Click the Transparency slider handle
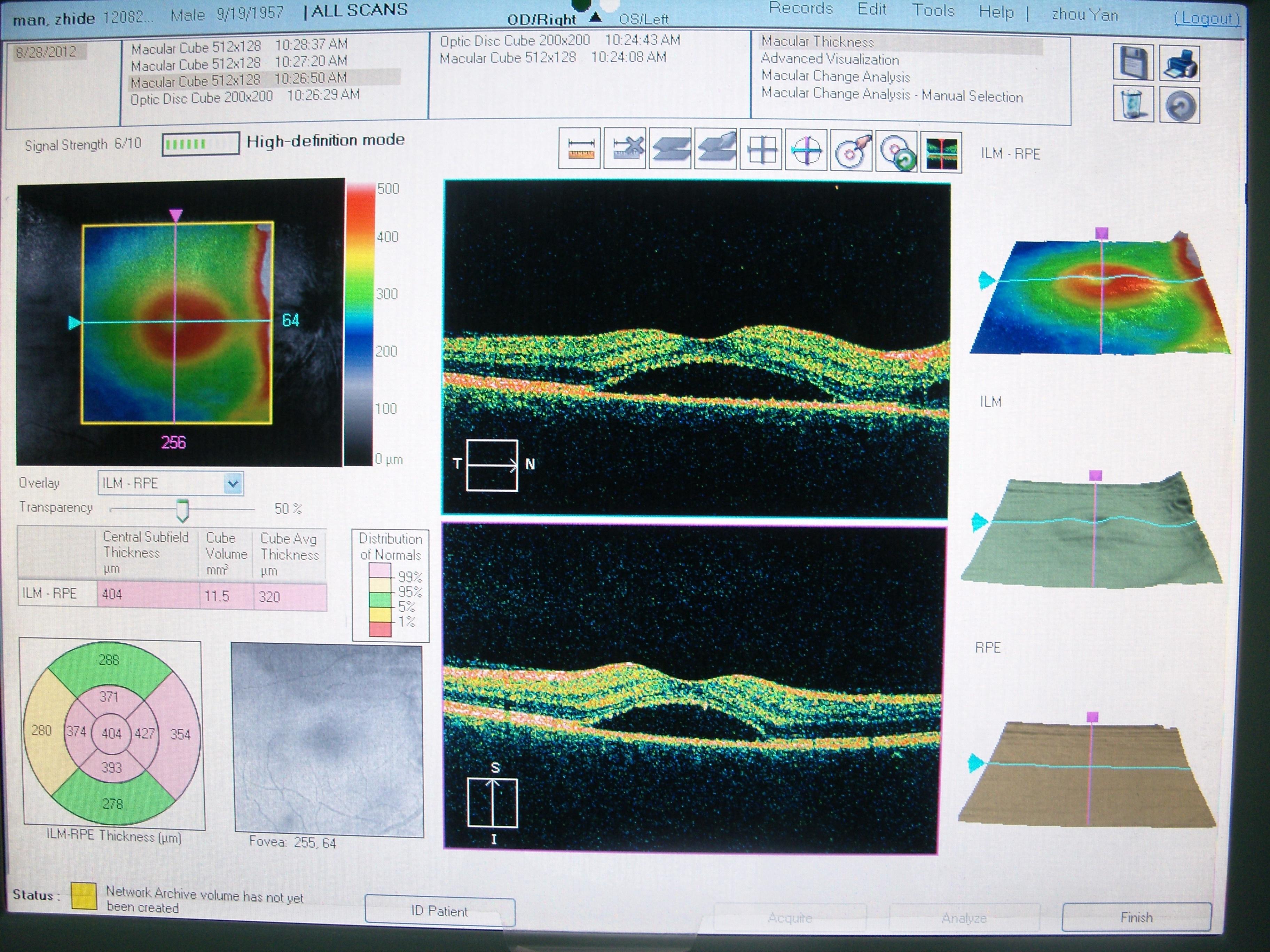This screenshot has height=952, width=1270. pos(182,510)
